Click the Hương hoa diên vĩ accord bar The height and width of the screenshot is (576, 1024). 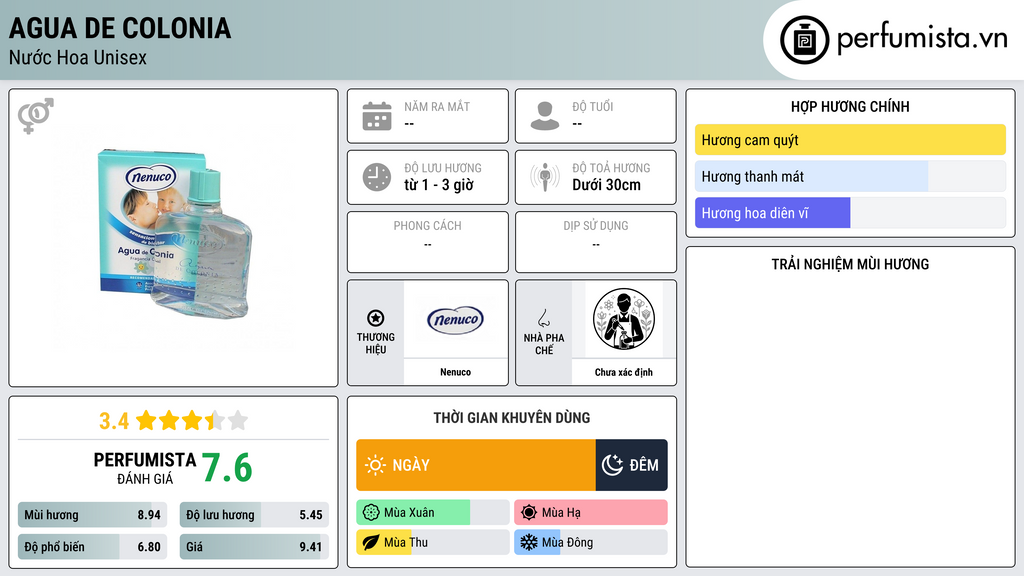[850, 213]
